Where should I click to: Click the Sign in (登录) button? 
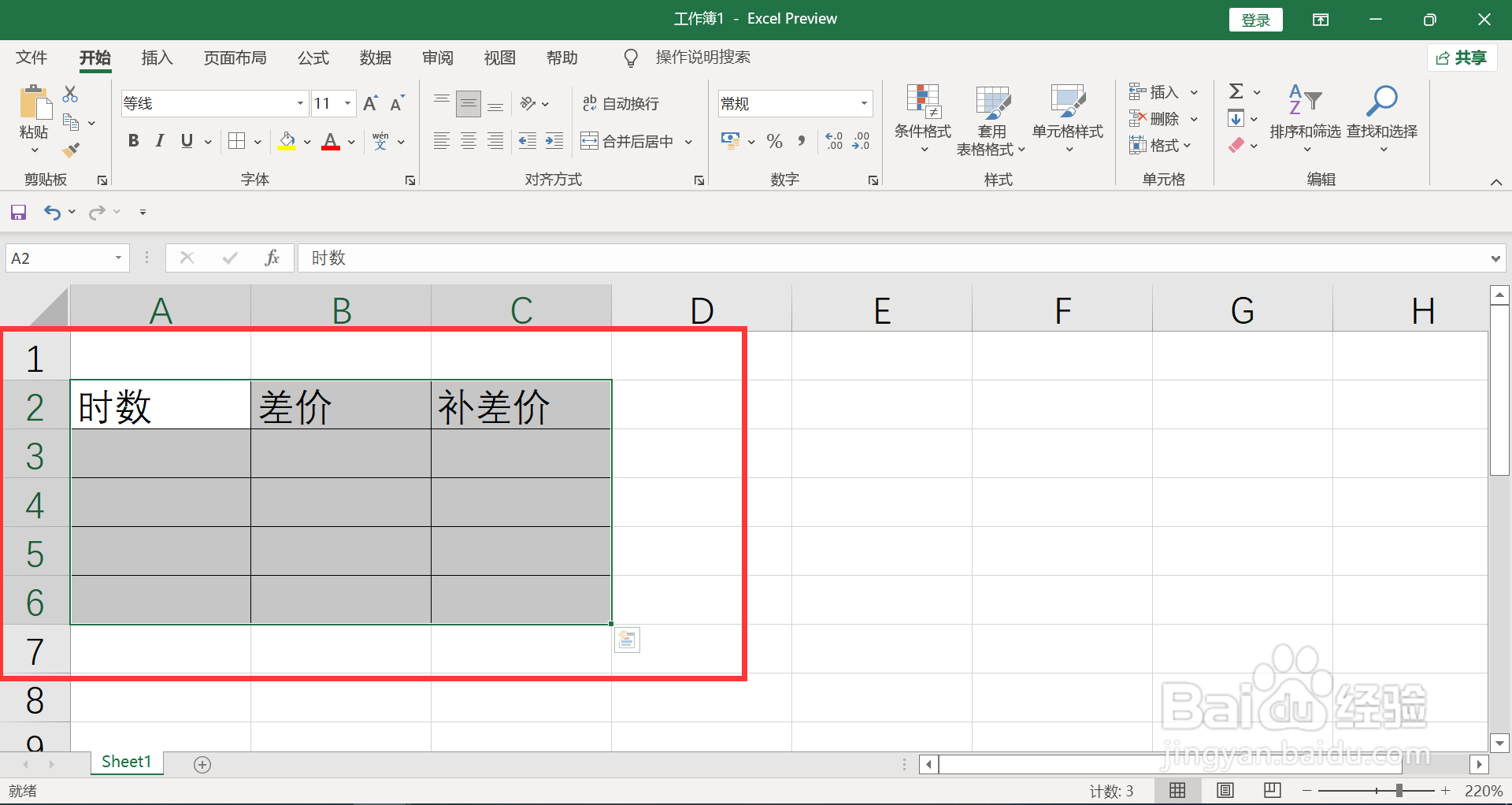(1256, 20)
